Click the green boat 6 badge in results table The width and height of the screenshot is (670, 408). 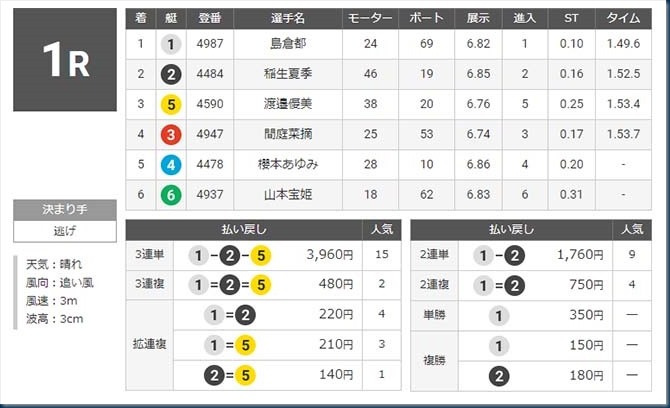point(171,195)
